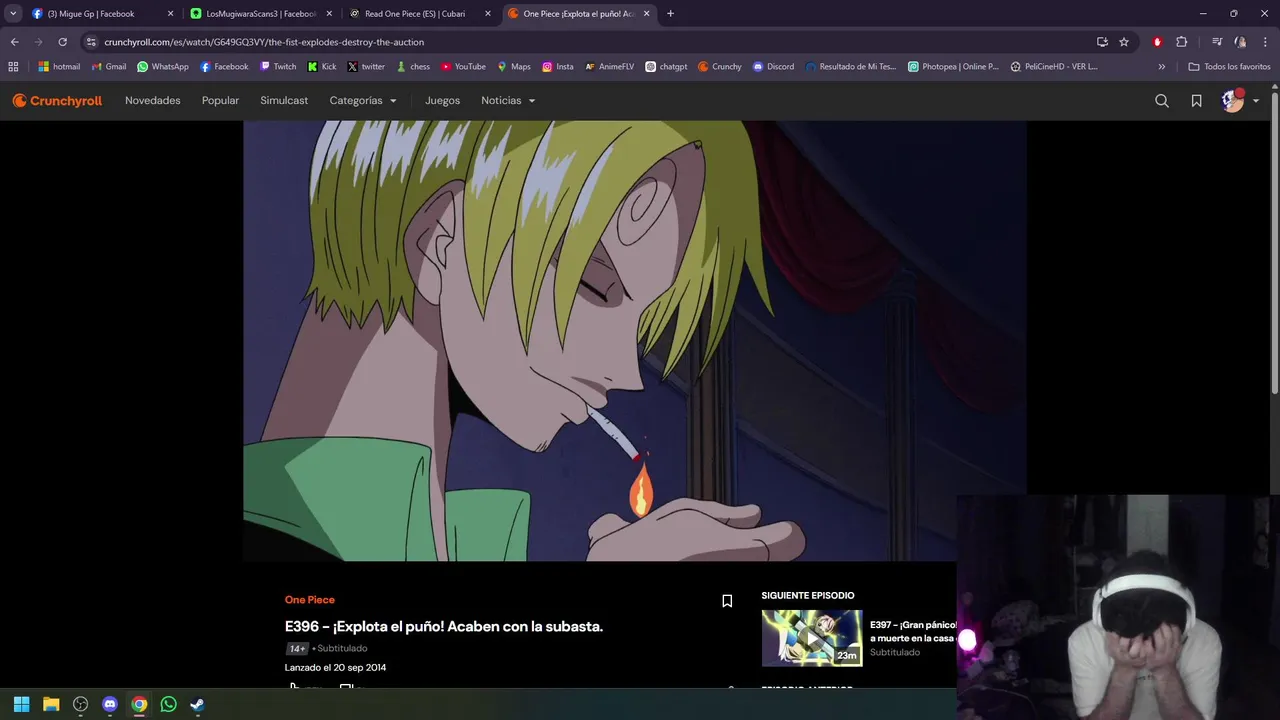The width and height of the screenshot is (1280, 720).
Task: Open Chrome extensions puzzle icon
Action: click(x=1181, y=42)
